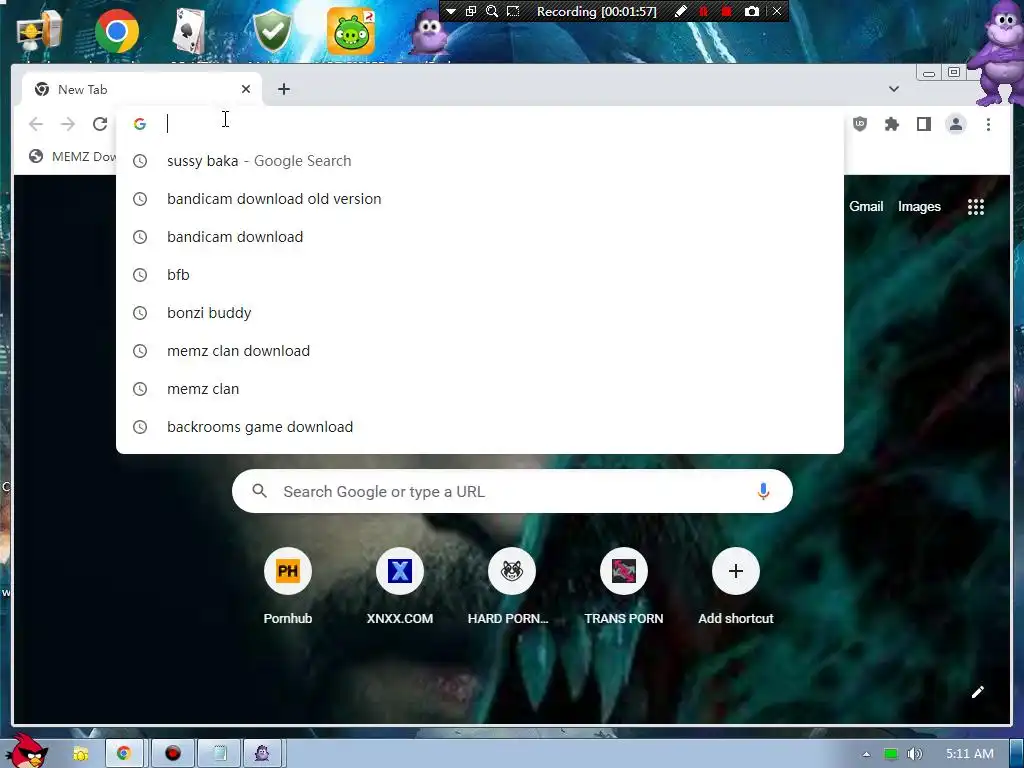
Task: Select the 'memz clan' suggestion
Action: 479,389
